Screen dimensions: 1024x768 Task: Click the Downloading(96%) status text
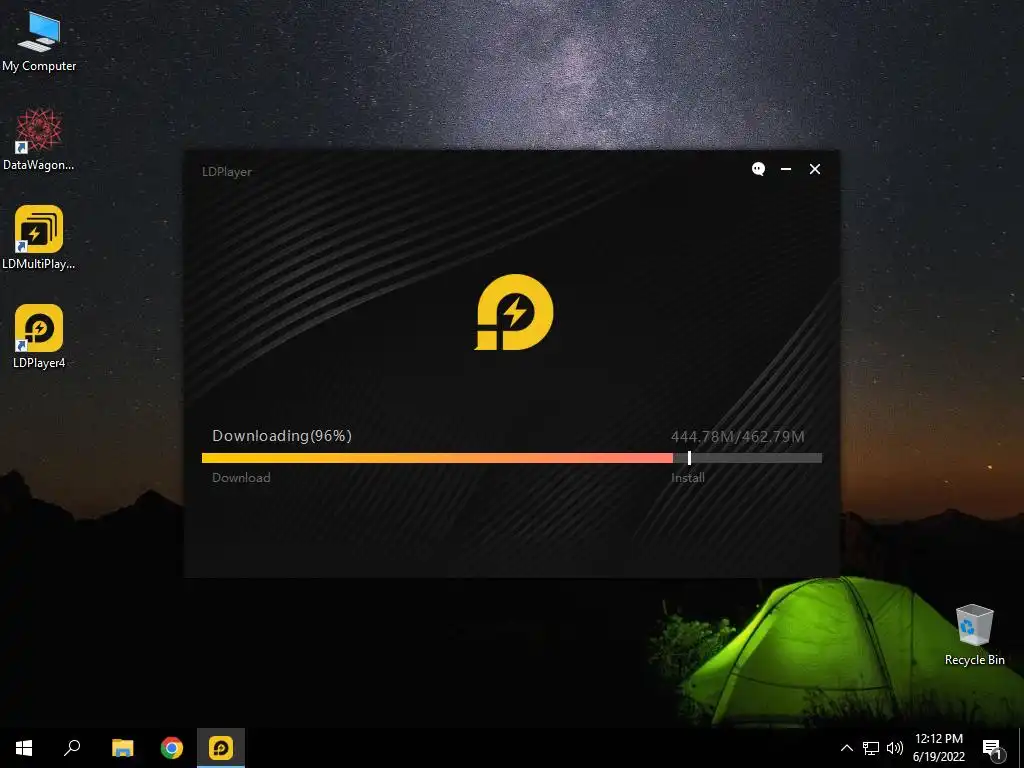[x=281, y=436]
